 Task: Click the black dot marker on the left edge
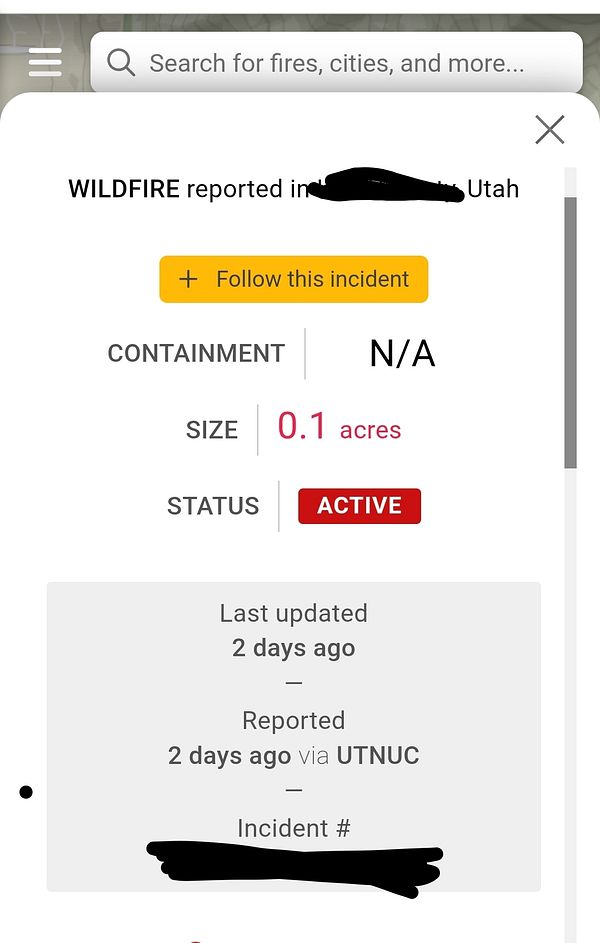[x=26, y=791]
